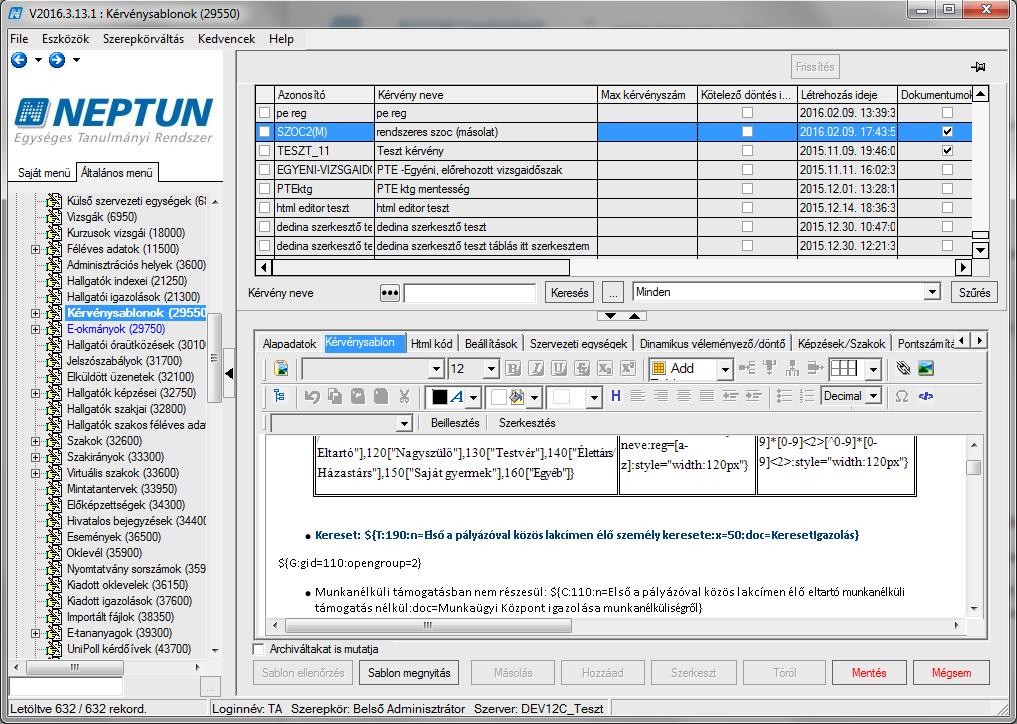Image resolution: width=1017 pixels, height=724 pixels.
Task: Click the Szűrés button
Action: [x=974, y=293]
